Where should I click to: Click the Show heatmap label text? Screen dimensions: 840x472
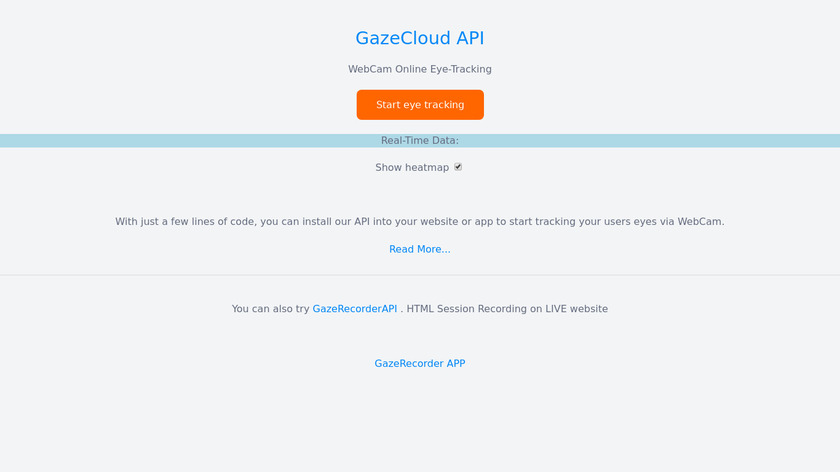click(x=412, y=168)
